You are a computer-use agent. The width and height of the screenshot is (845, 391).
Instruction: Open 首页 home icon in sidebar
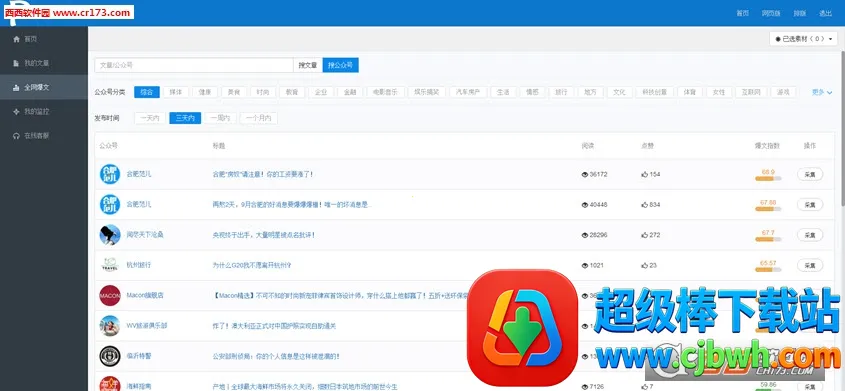tap(17, 39)
